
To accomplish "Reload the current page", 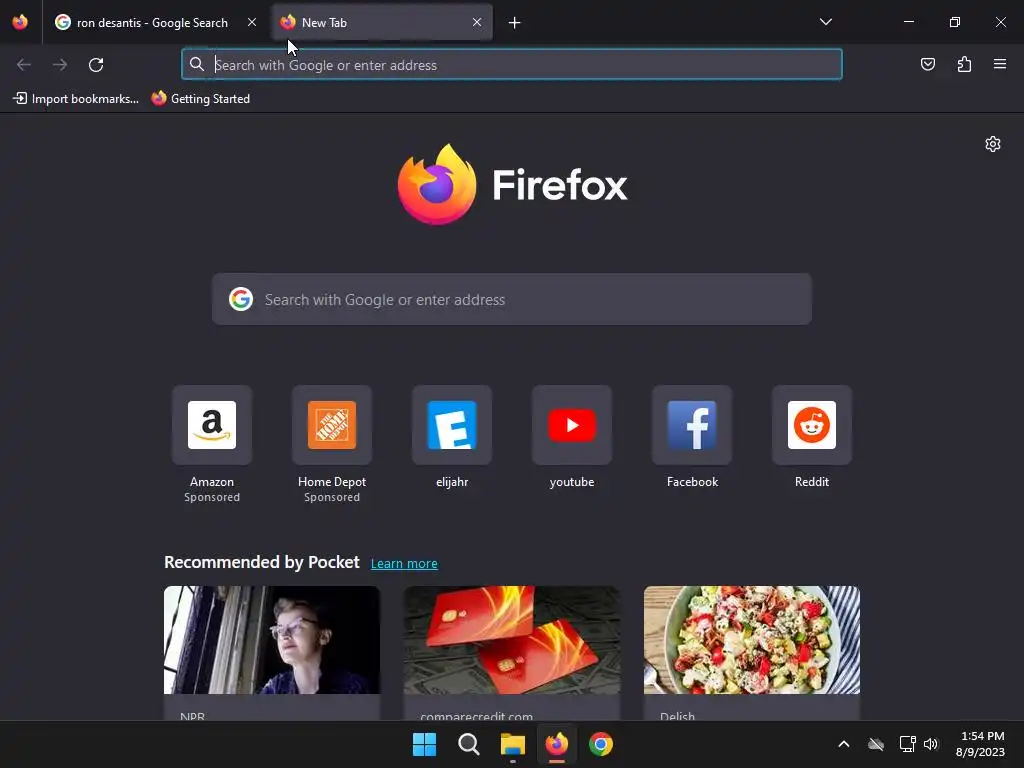I will (96, 65).
